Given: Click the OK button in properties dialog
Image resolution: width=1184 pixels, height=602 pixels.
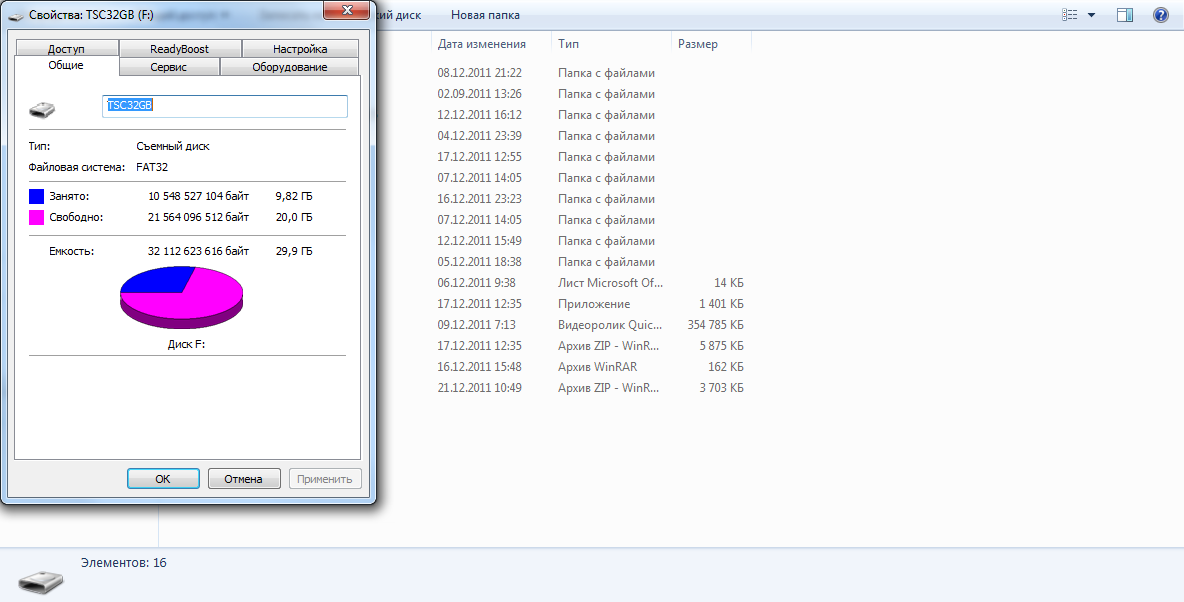Looking at the screenshot, I should (x=163, y=479).
